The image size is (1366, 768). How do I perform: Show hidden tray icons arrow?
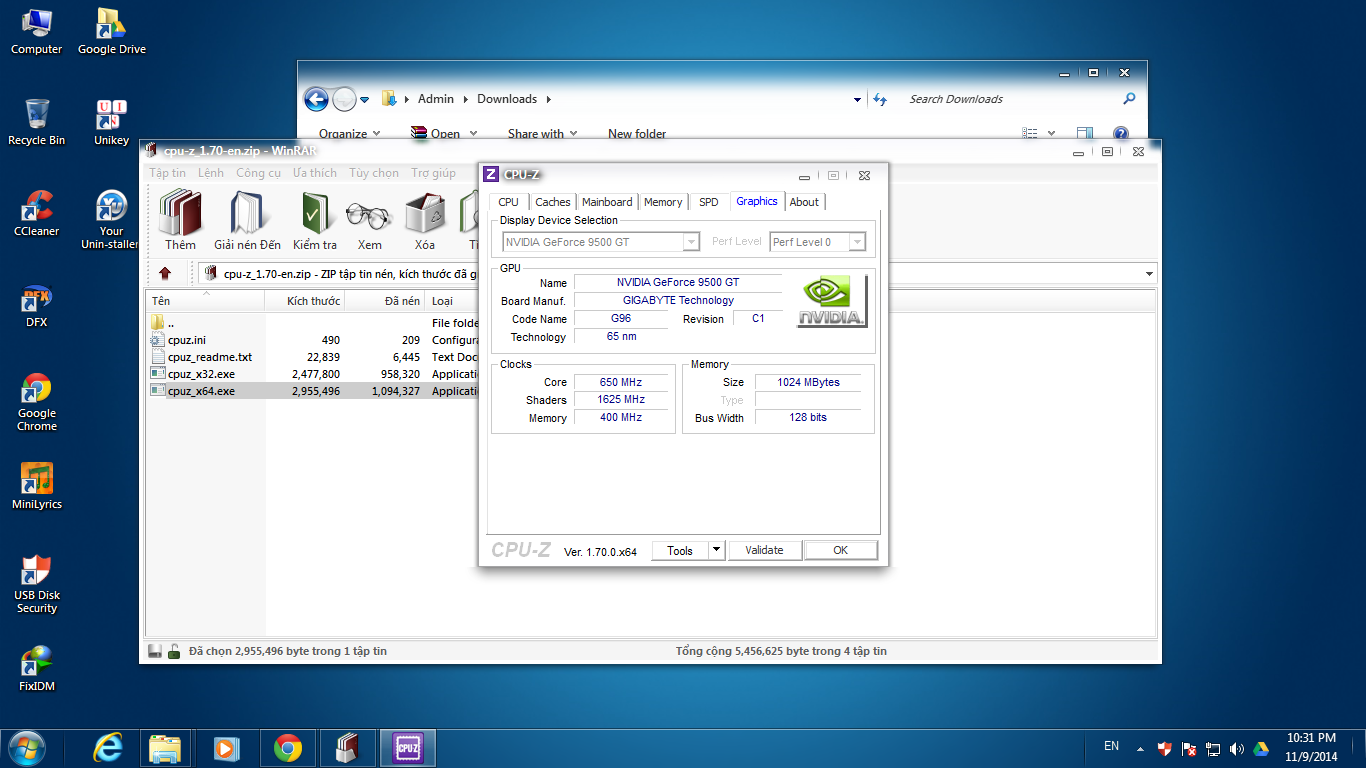click(x=1139, y=748)
